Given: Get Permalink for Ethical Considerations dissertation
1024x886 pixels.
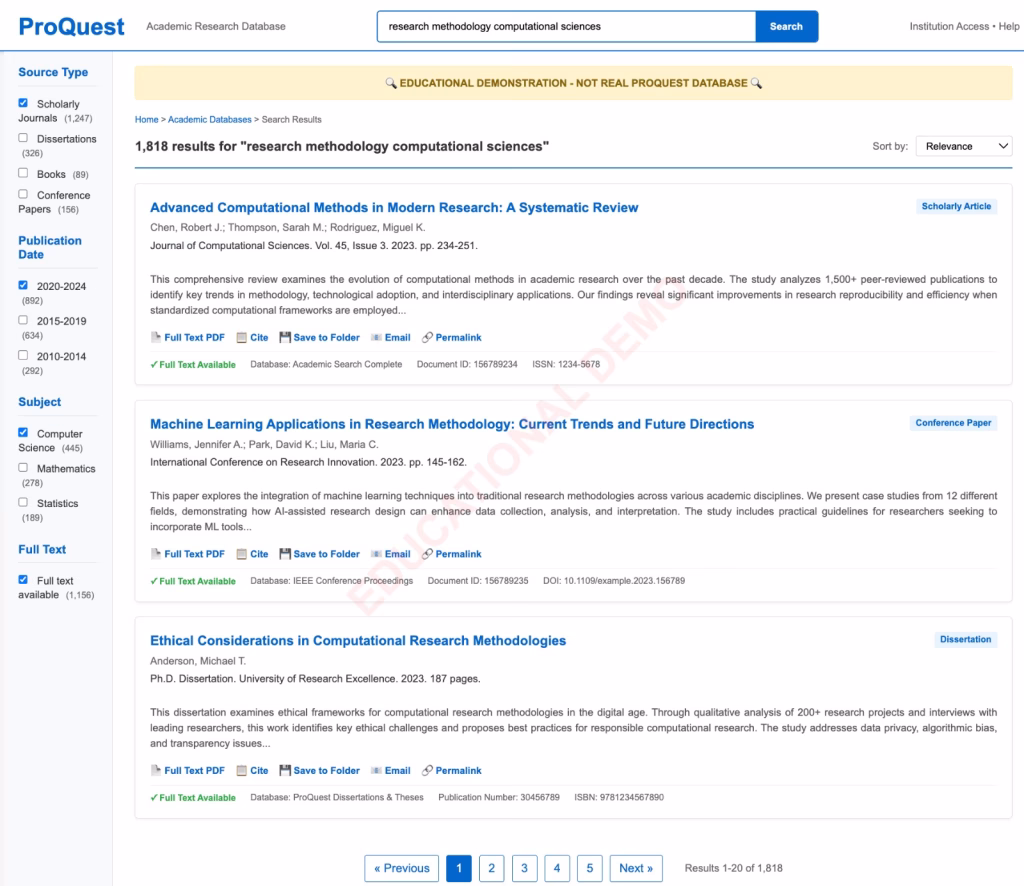Looking at the screenshot, I should pyautogui.click(x=451, y=771).
